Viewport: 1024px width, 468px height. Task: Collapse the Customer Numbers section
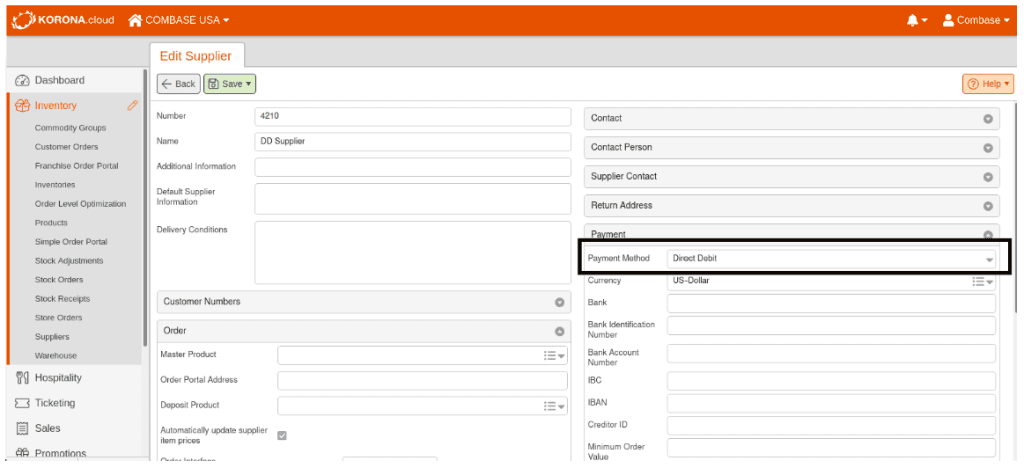[x=560, y=302]
